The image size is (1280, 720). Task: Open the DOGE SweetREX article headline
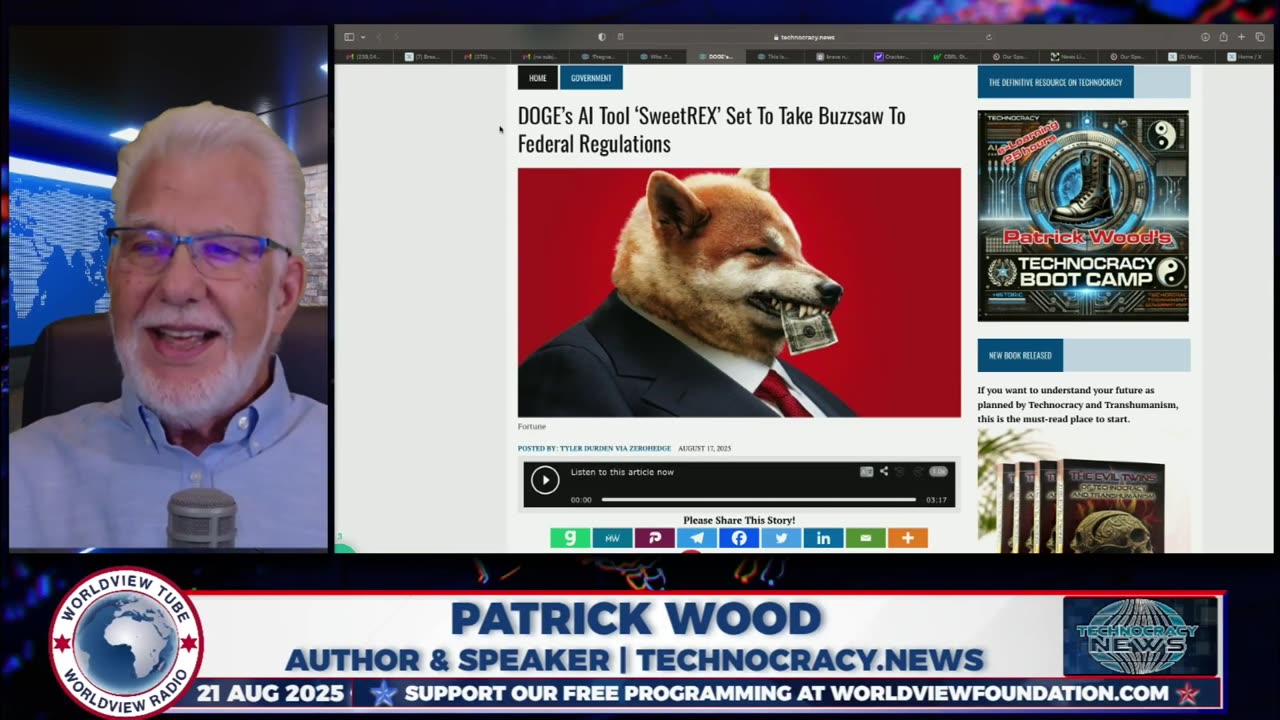pos(711,129)
